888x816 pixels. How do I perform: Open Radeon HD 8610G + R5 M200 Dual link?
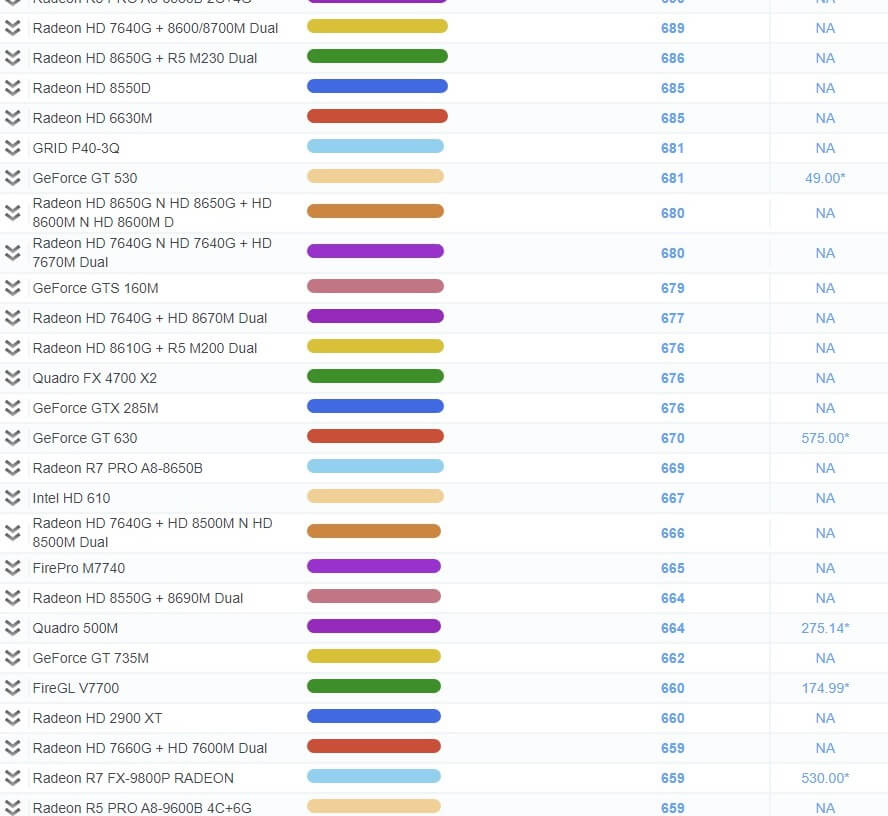145,348
